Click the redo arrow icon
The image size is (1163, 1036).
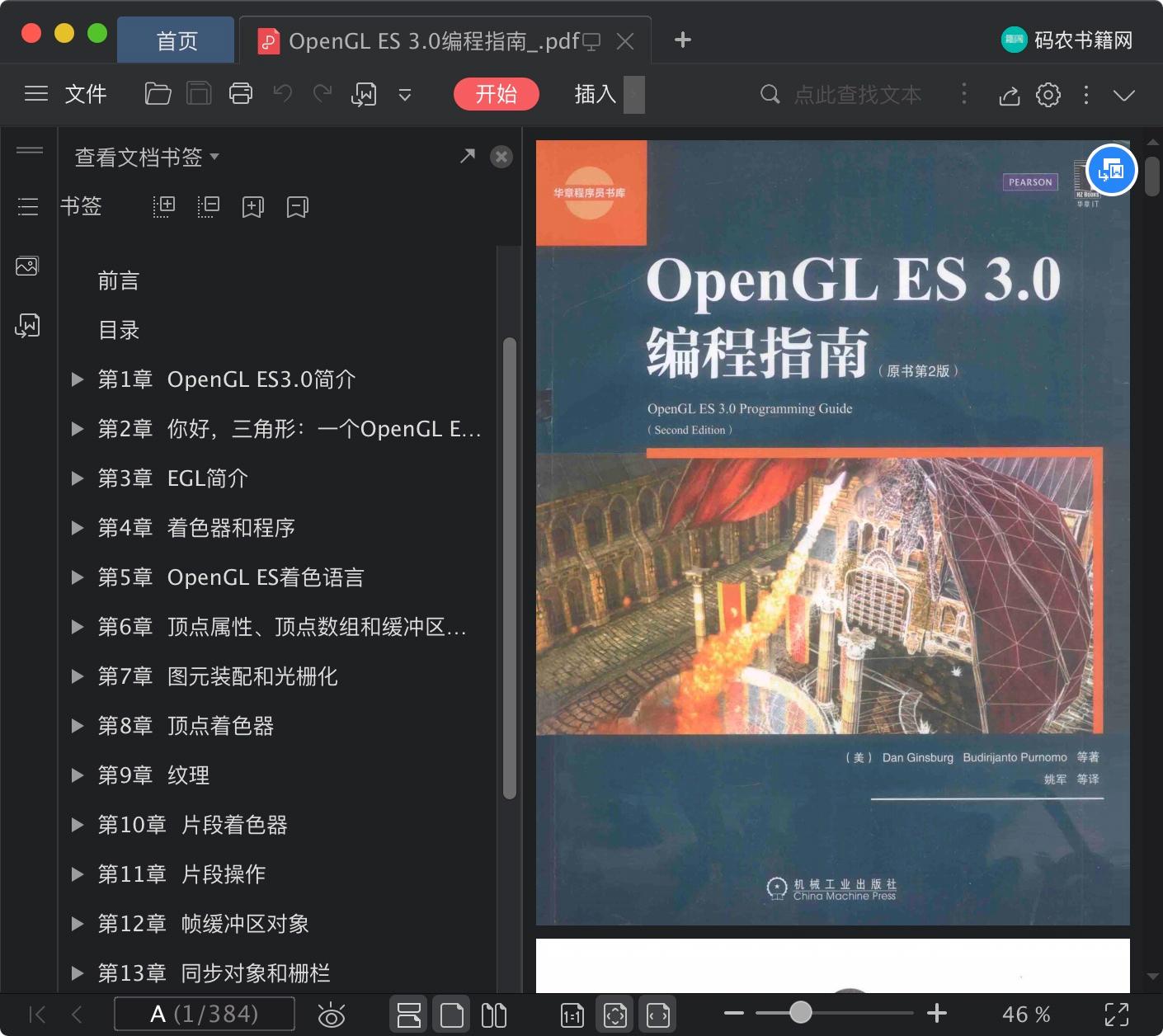coord(323,93)
